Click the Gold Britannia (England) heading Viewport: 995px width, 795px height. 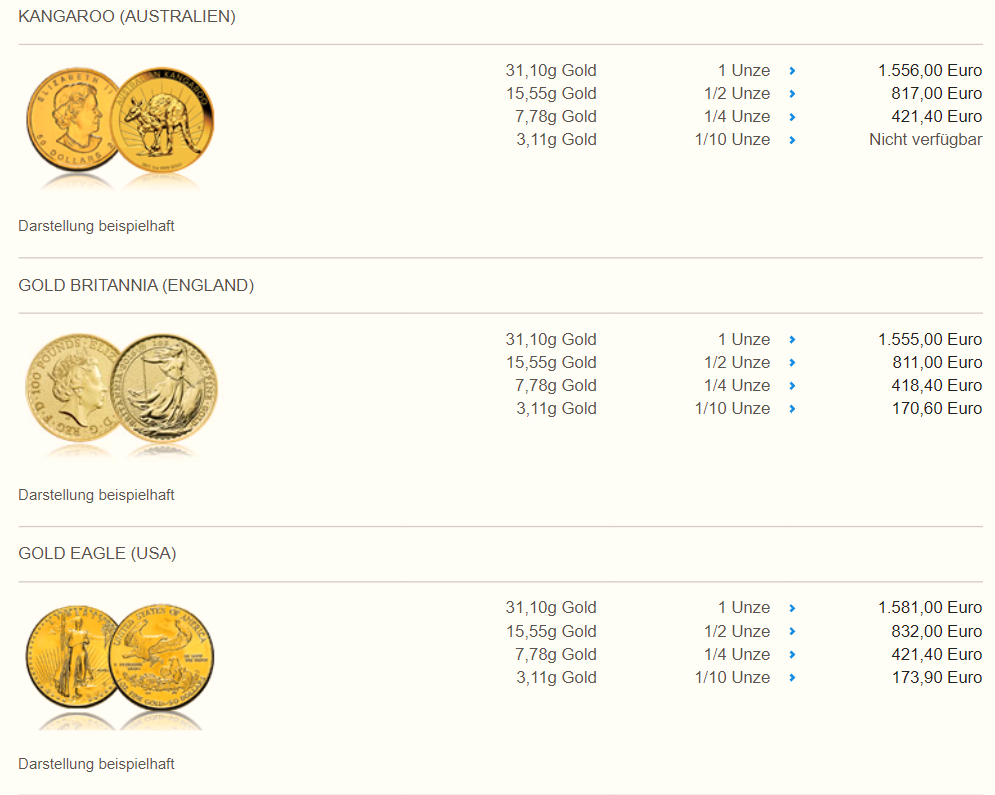[136, 286]
